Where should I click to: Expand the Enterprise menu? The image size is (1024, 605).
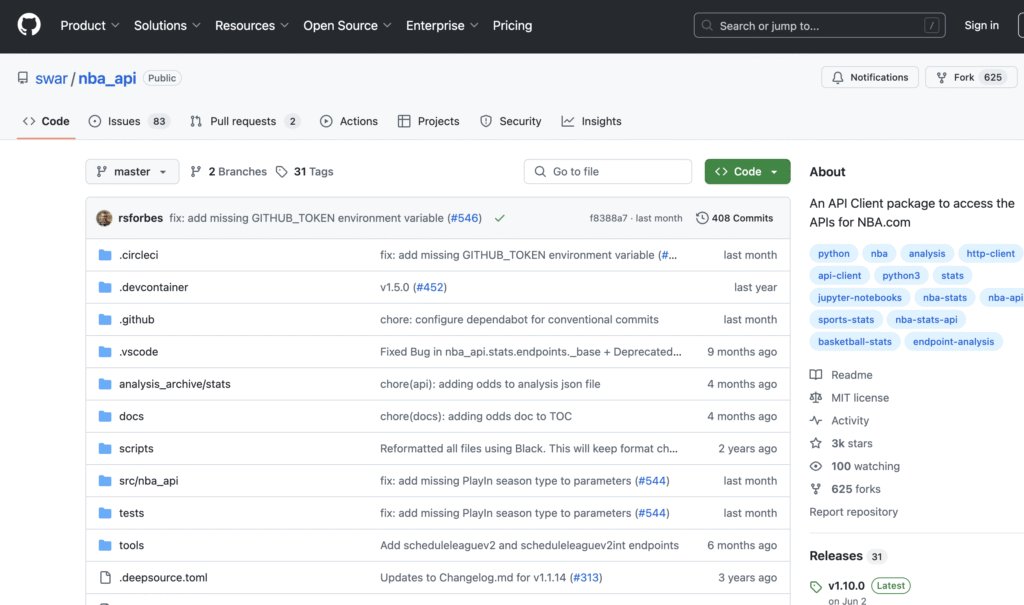443,25
